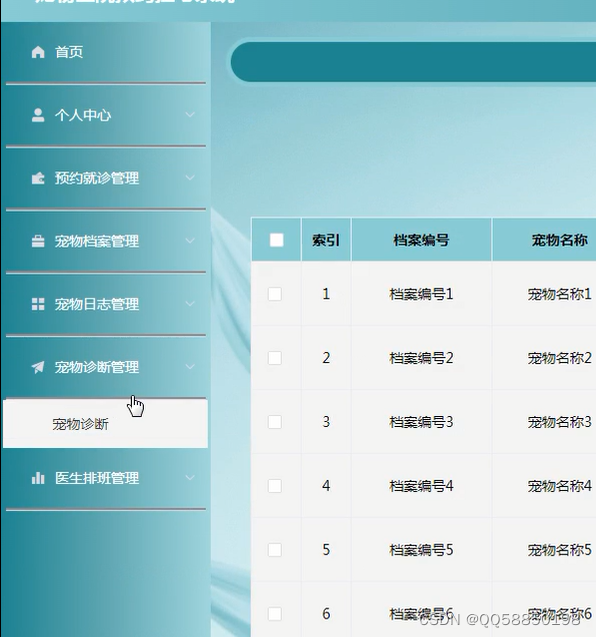Open the 宠物日志管理 menu label
Screen dimensions: 596x637
[97, 304]
